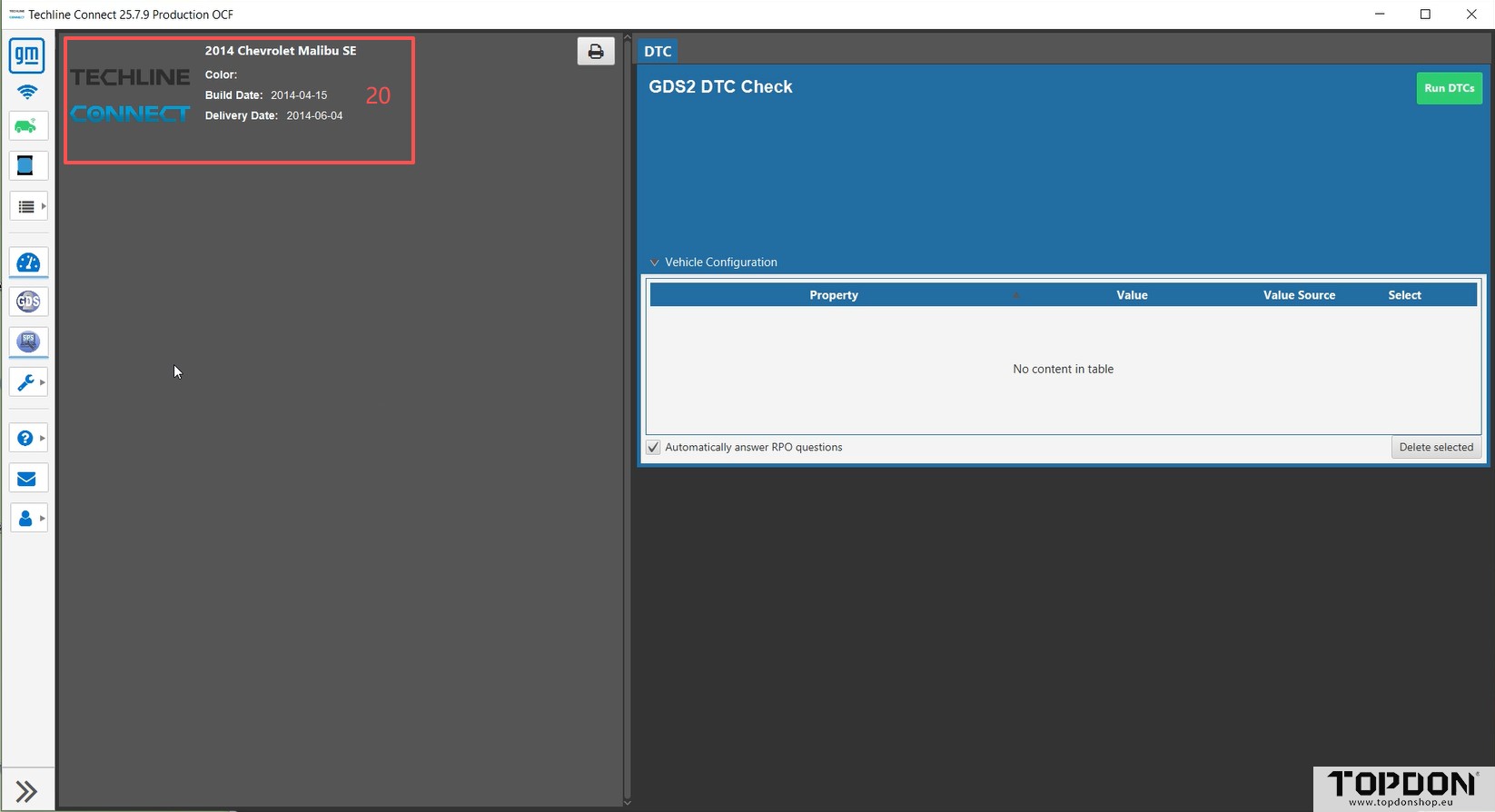The width and height of the screenshot is (1495, 812).
Task: Open the dashboard gauge icon
Action: pyautogui.click(x=28, y=263)
